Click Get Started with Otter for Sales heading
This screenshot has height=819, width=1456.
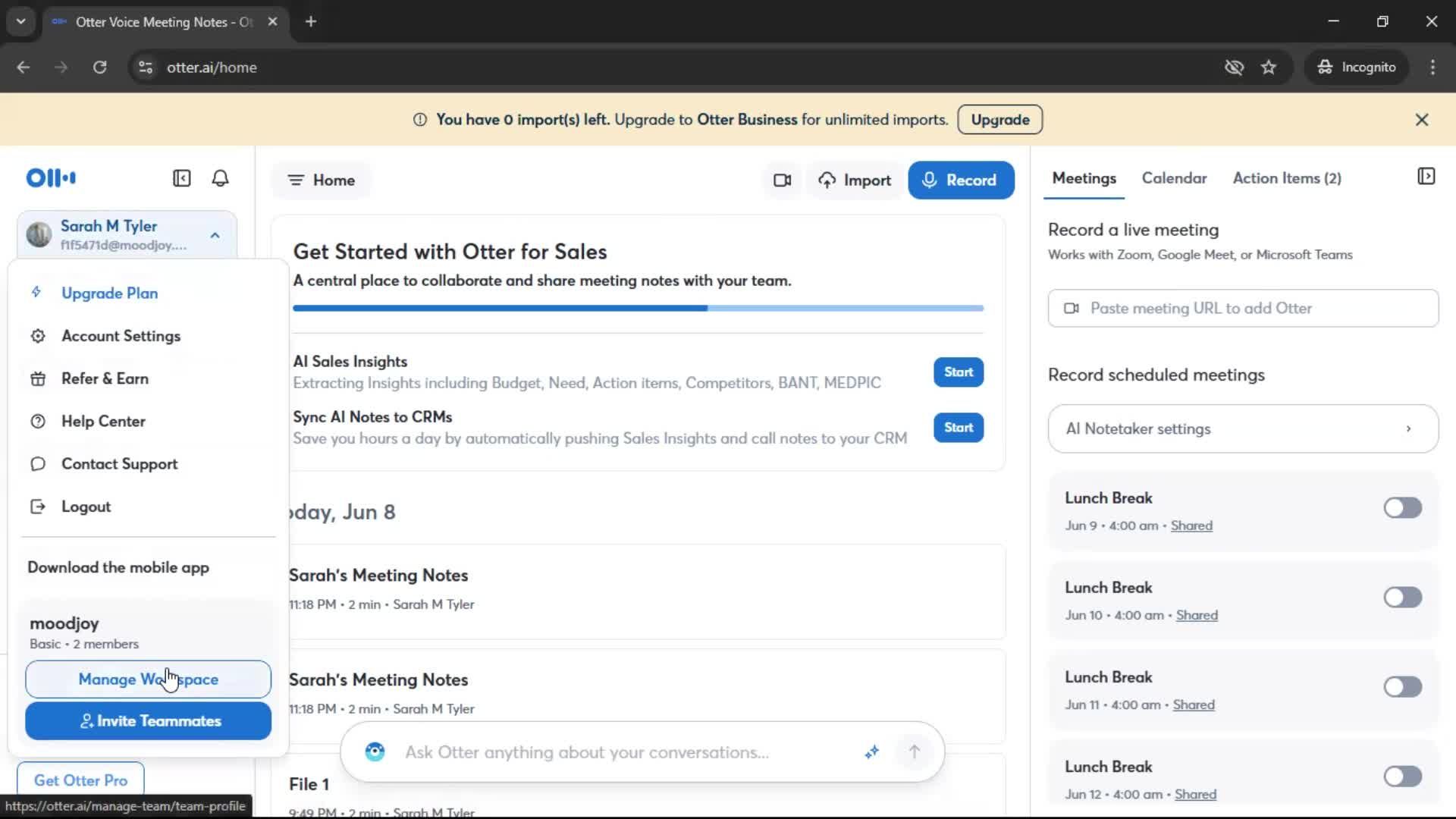450,252
